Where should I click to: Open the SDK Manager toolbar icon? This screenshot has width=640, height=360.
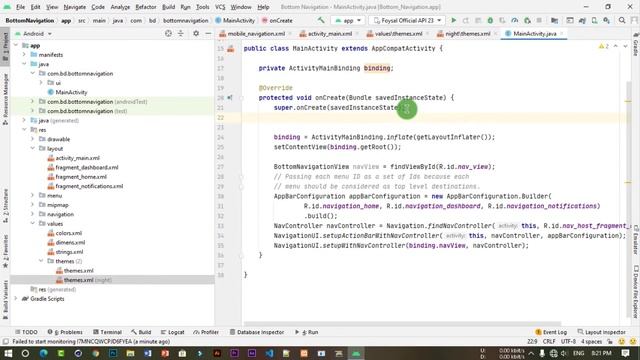point(607,20)
